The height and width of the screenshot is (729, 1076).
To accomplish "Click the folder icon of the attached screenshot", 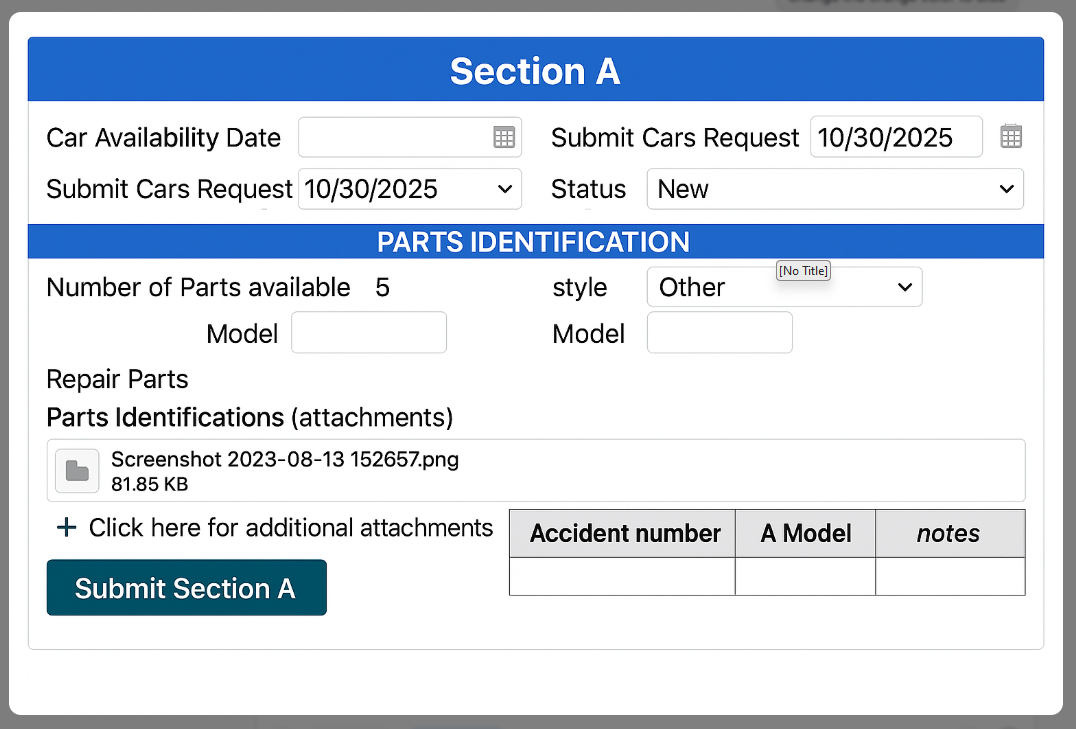I will (76, 470).
